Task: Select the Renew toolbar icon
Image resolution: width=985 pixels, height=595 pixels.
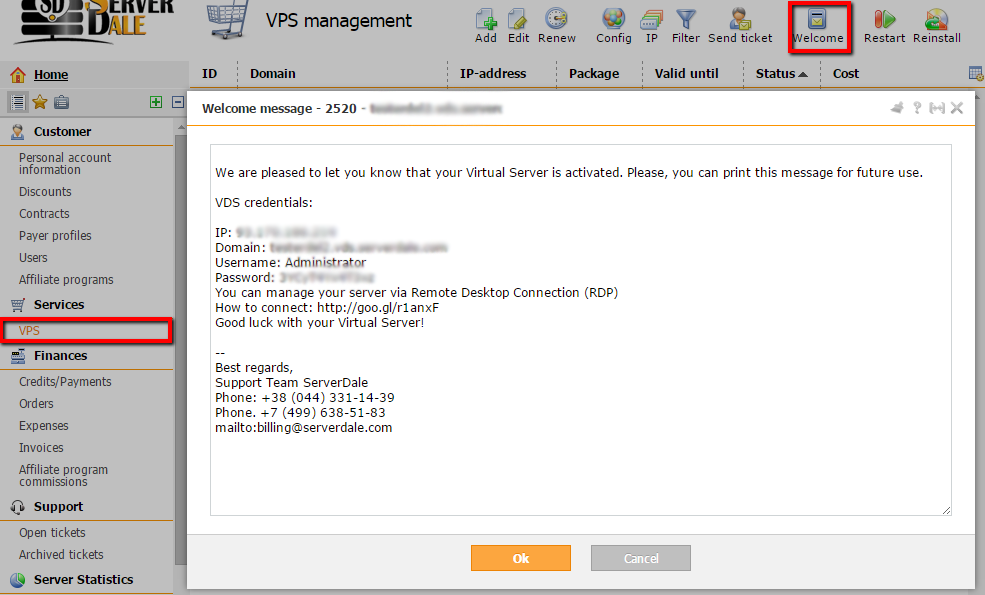Action: pyautogui.click(x=556, y=19)
